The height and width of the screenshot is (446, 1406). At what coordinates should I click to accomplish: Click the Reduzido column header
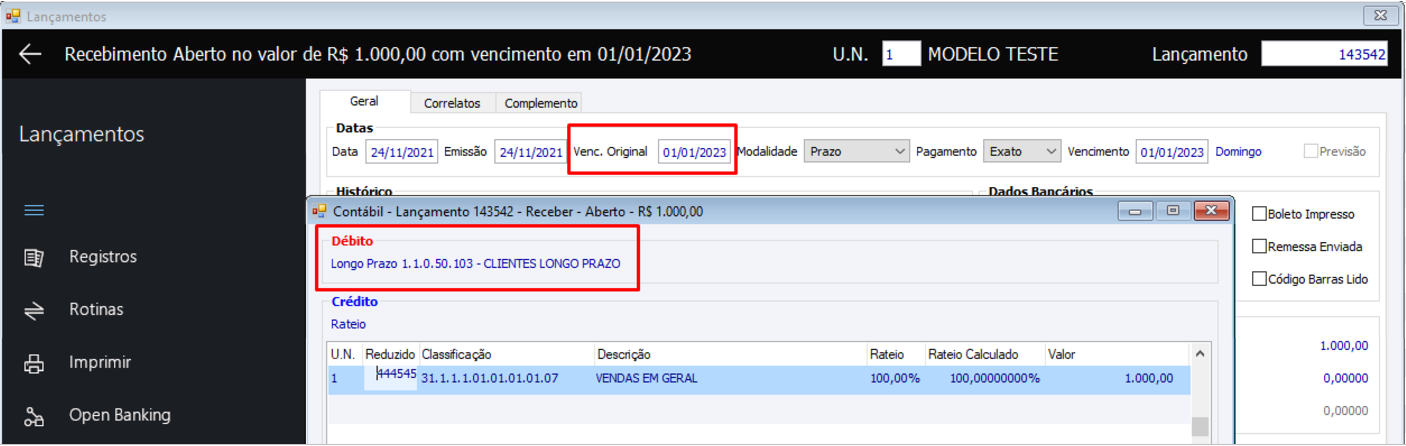pyautogui.click(x=390, y=354)
